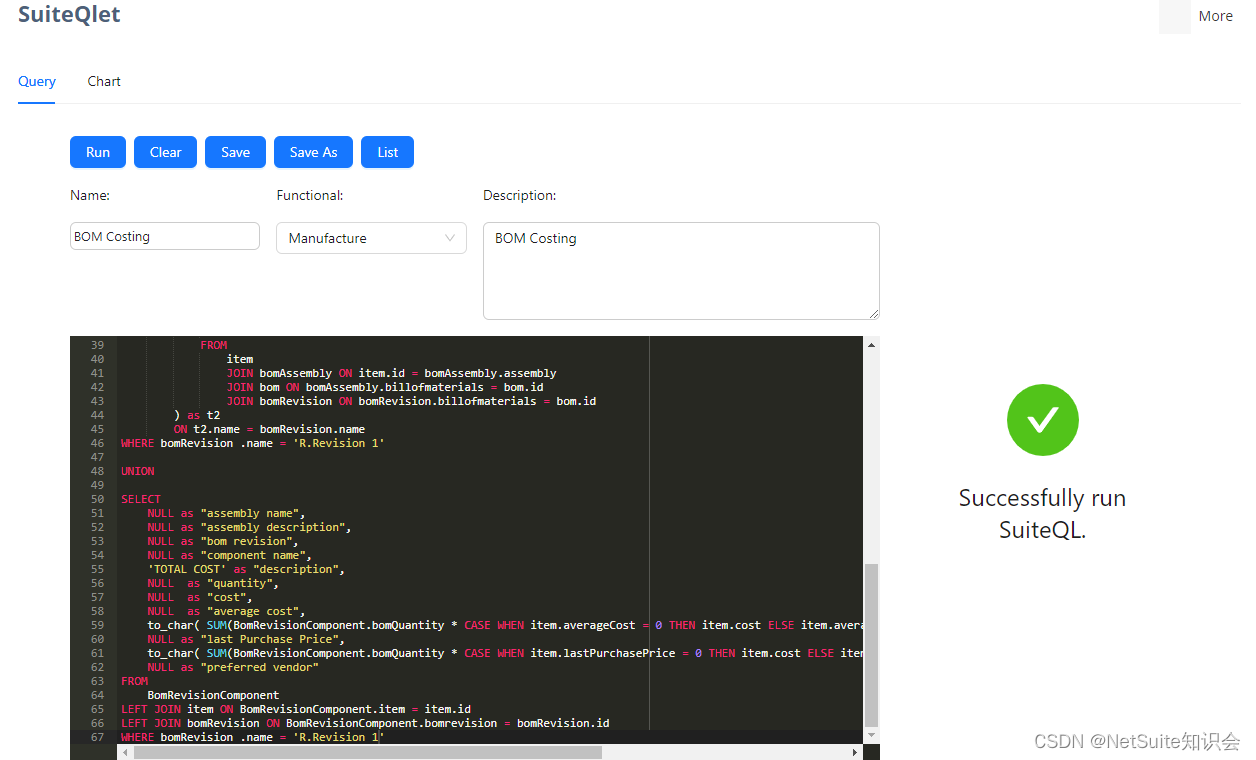Image resolution: width=1256 pixels, height=760 pixels.
Task: Click the editor scroll left arrow
Action: tap(125, 752)
